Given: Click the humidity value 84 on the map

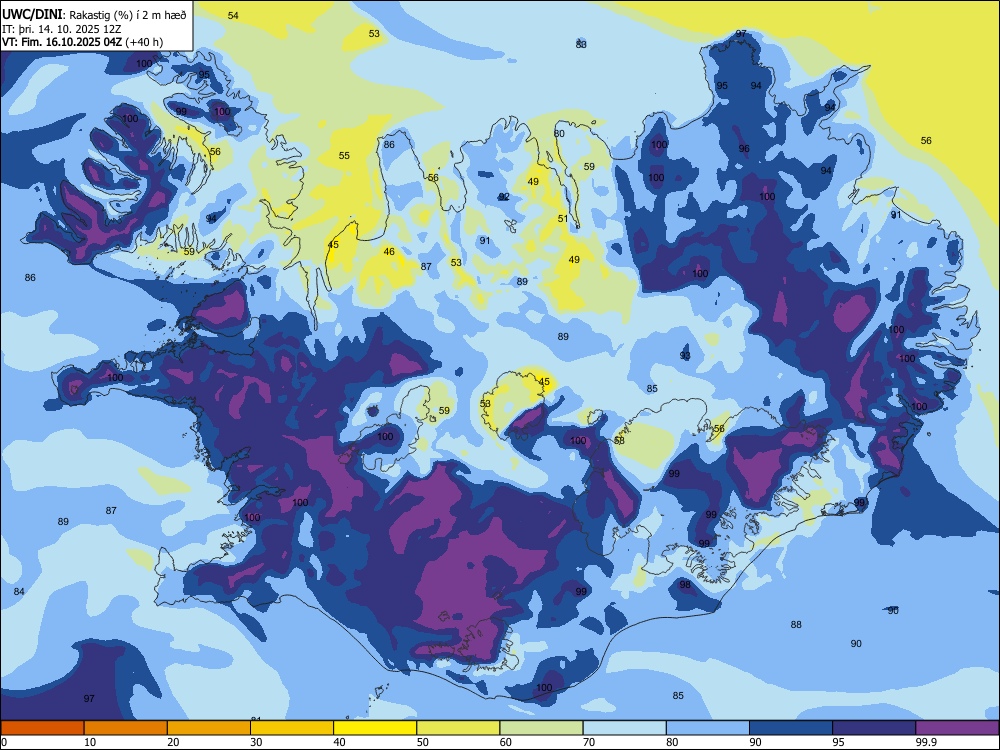Looking at the screenshot, I should coord(19,592).
